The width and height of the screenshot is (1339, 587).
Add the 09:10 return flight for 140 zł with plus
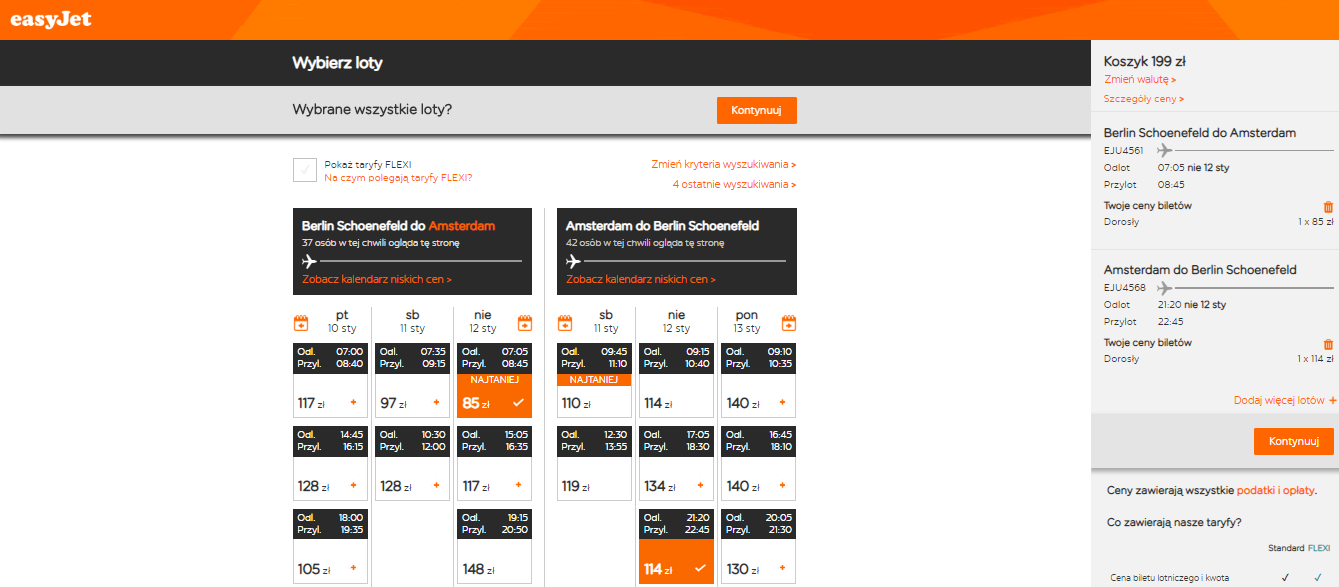(782, 403)
